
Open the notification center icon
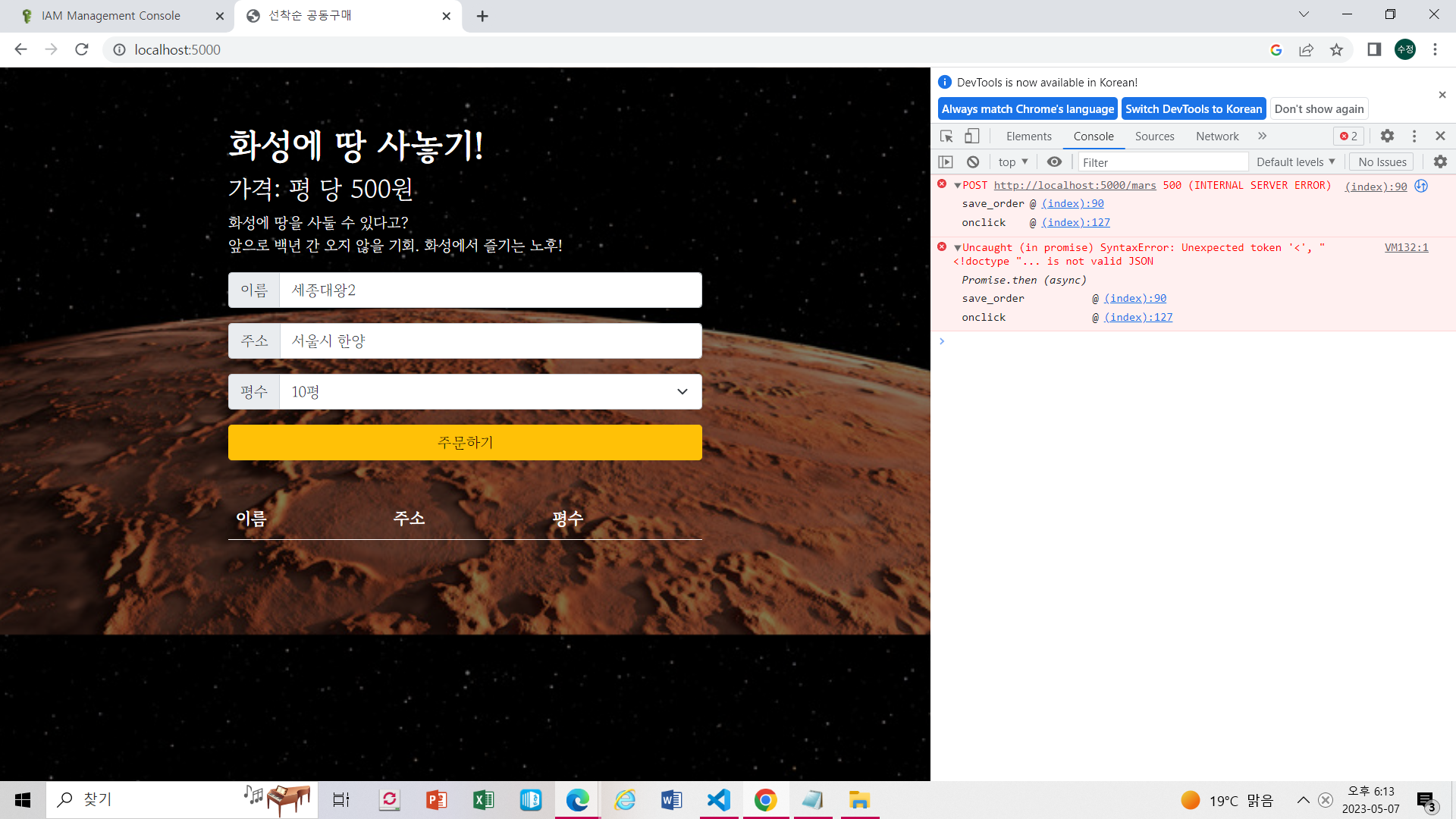[1426, 801]
